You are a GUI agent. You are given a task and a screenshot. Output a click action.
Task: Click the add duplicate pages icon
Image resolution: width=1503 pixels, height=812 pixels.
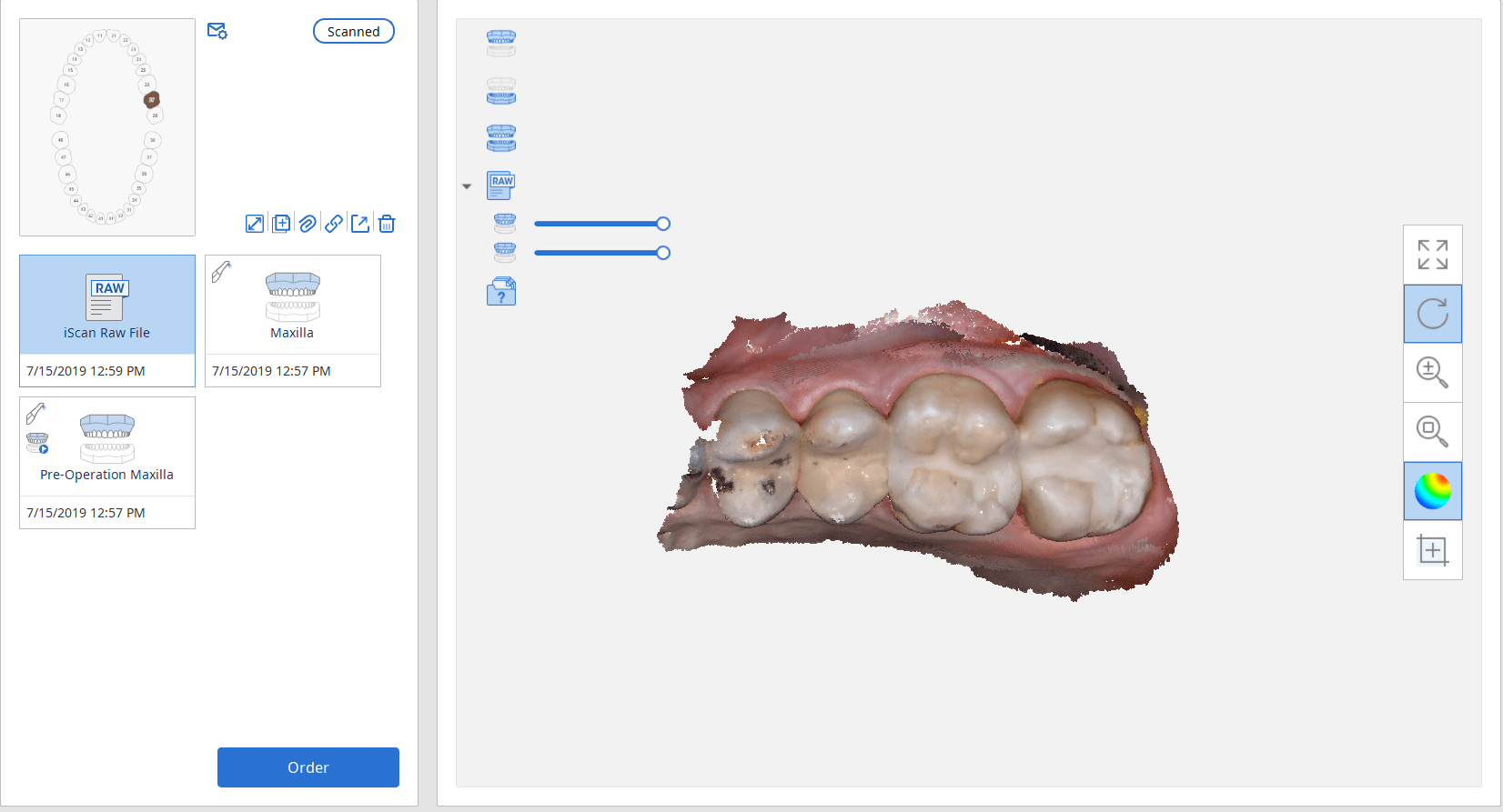[281, 224]
